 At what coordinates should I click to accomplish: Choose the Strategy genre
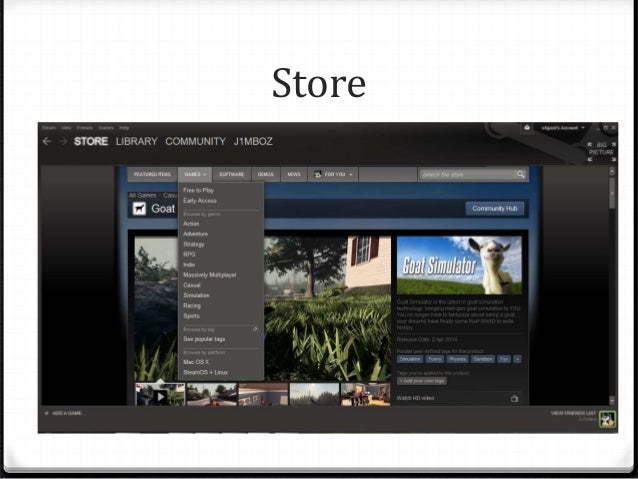click(194, 244)
